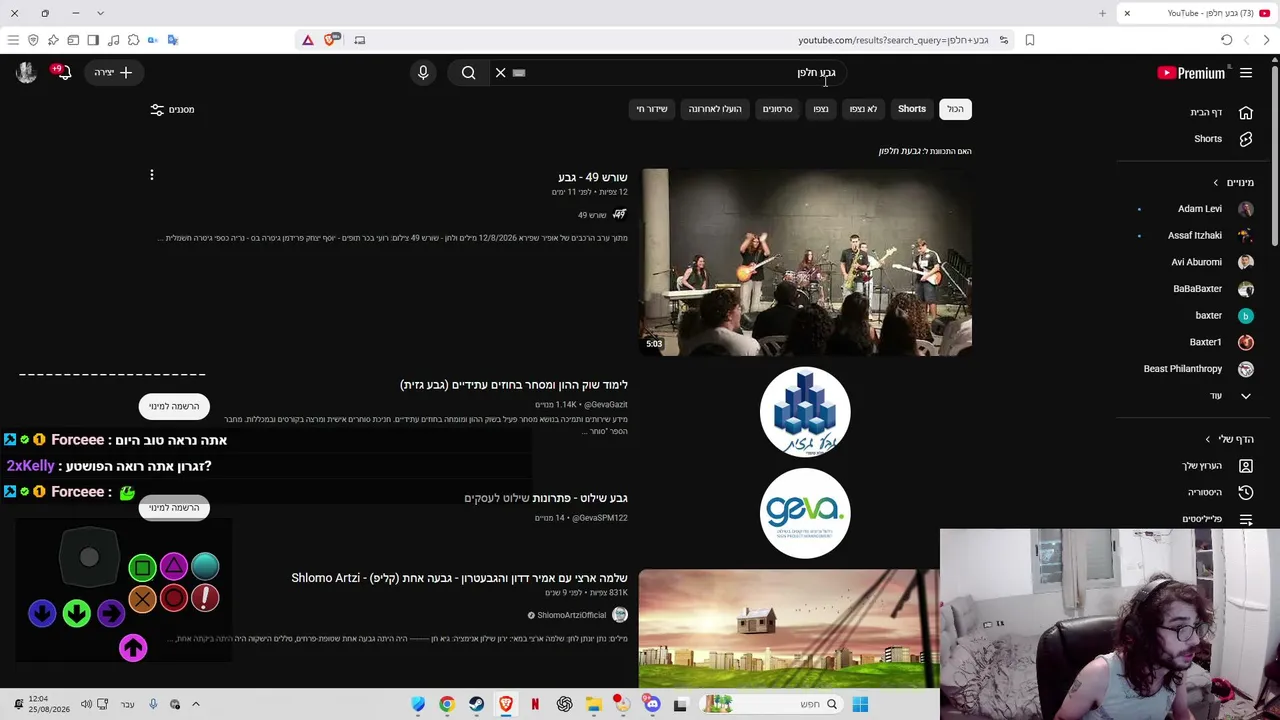Select the סרטונים filter chip
This screenshot has width=1280, height=720.
click(x=777, y=109)
